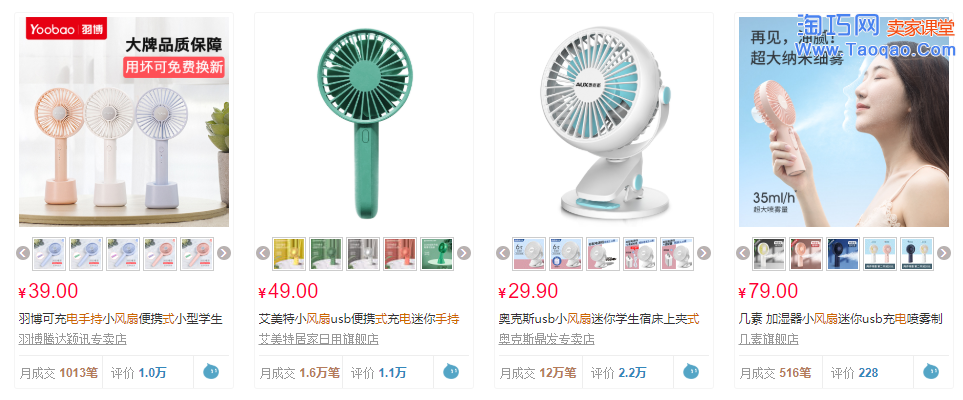Open the 奥克斯usb小风扇 product title
This screenshot has height=400, width=963.
[599, 319]
